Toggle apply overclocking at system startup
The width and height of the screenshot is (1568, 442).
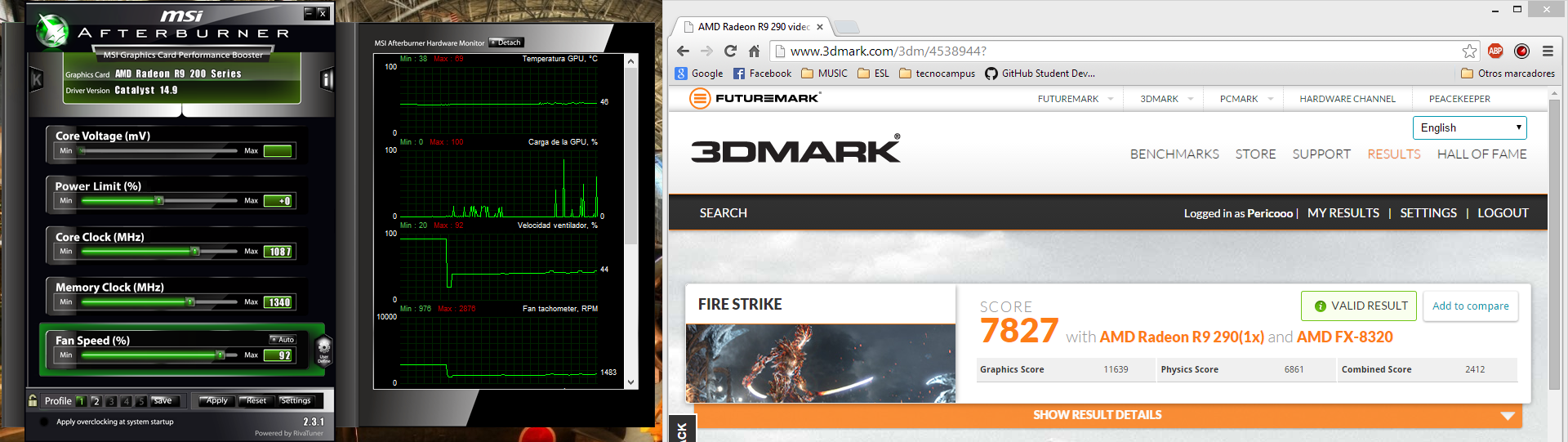[x=44, y=422]
